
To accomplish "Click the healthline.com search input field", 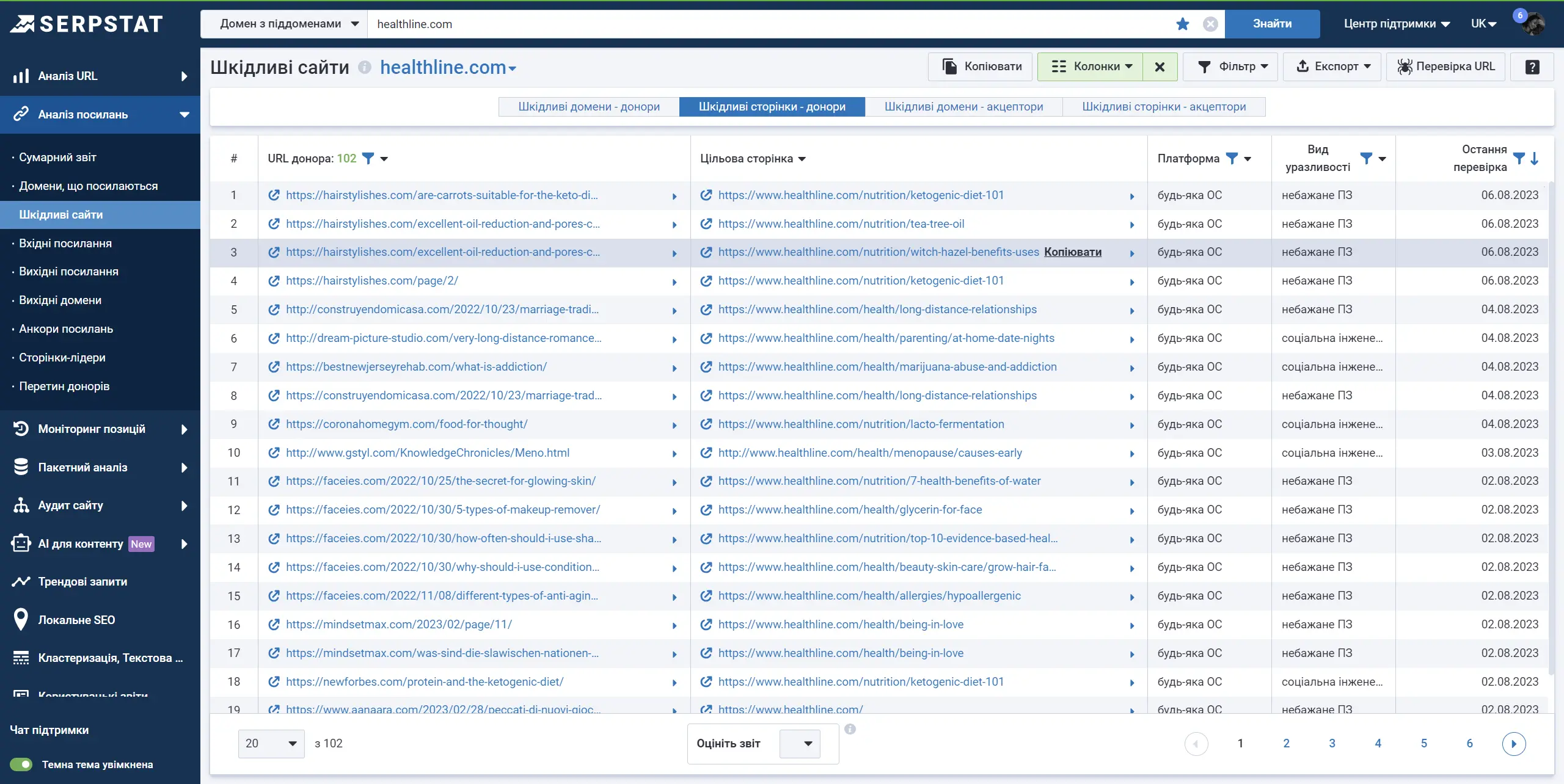I will 770,24.
